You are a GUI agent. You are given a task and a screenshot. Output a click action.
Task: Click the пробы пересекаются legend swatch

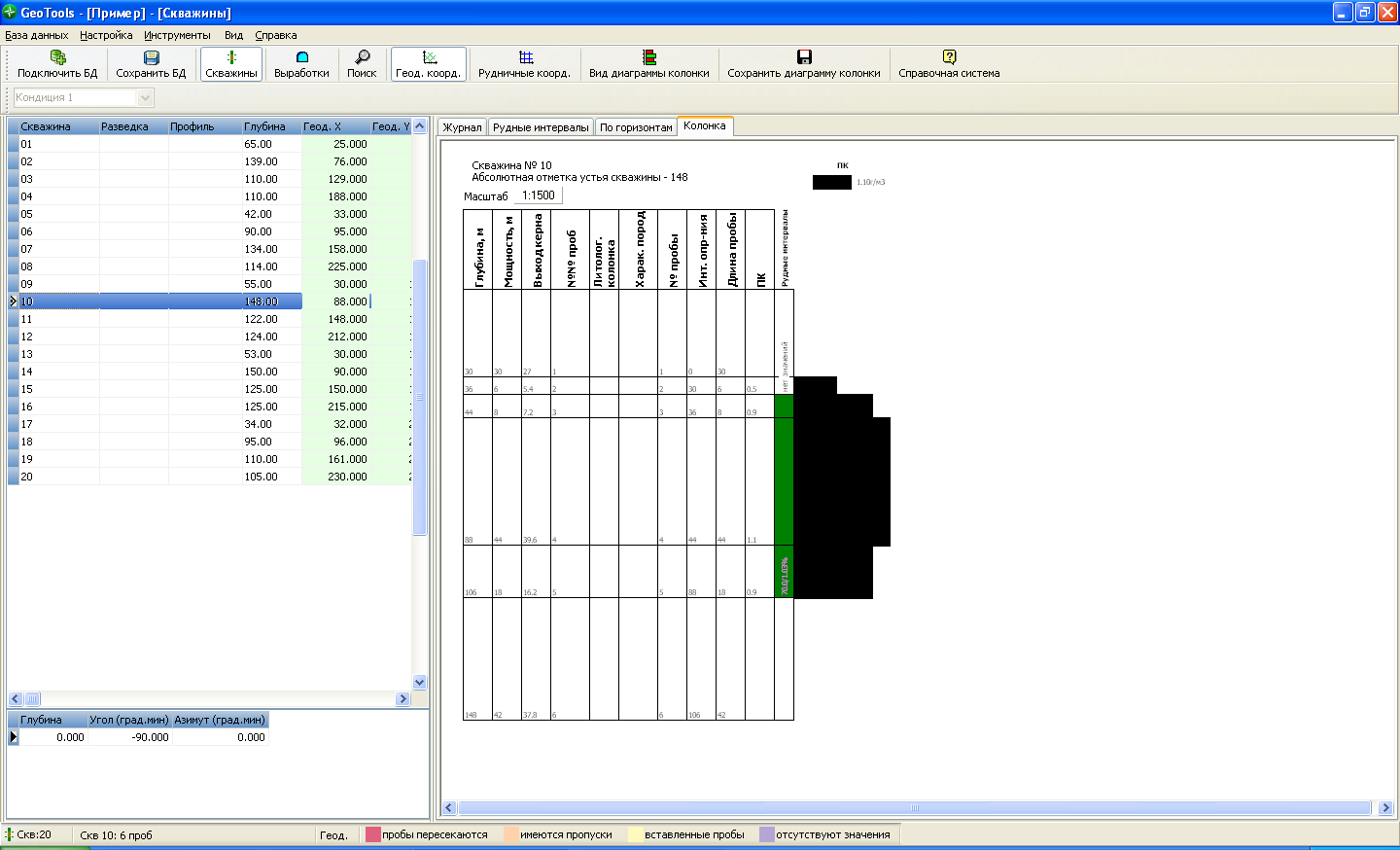372,834
